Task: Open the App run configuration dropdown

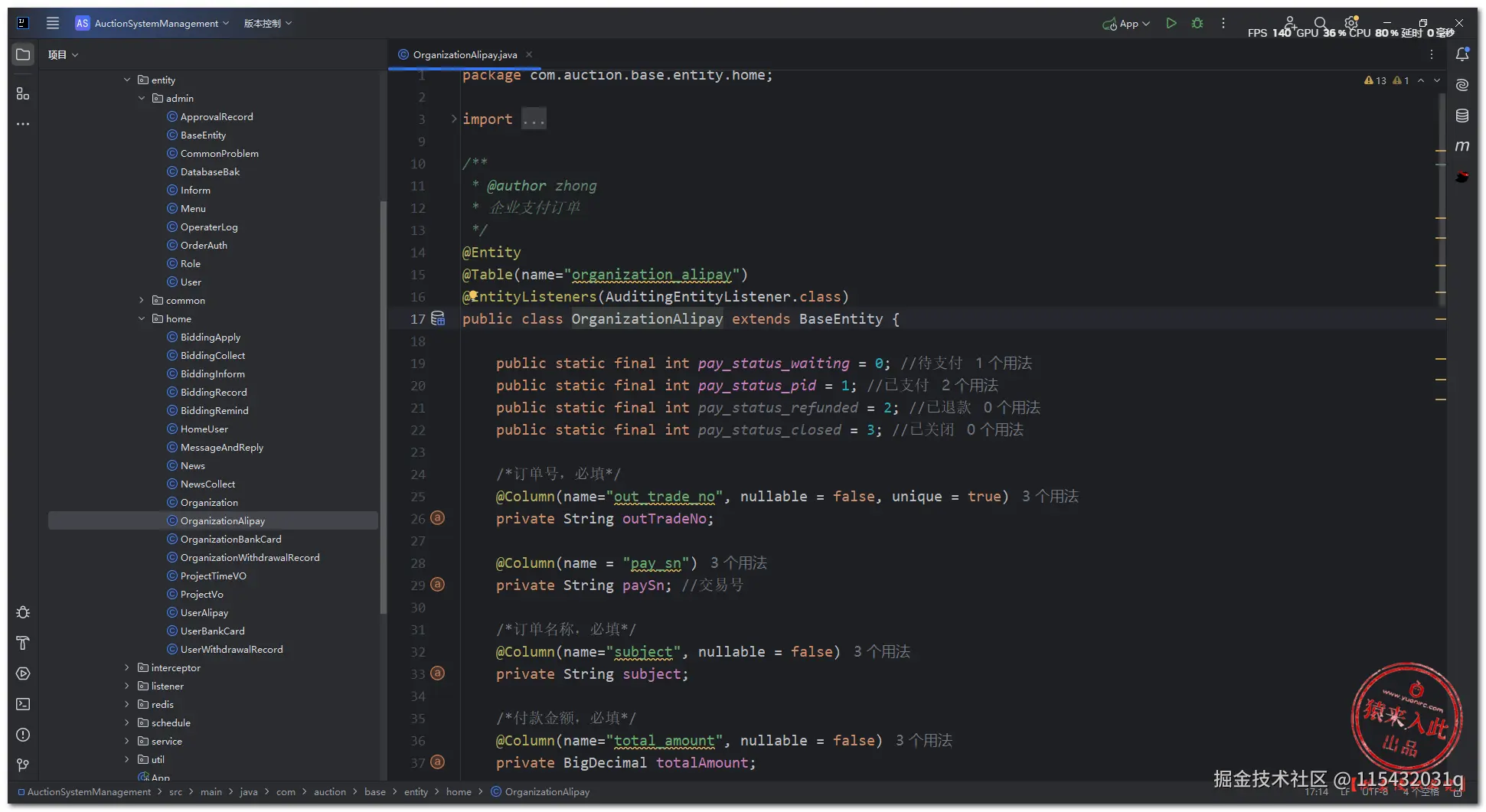Action: pyautogui.click(x=1126, y=24)
